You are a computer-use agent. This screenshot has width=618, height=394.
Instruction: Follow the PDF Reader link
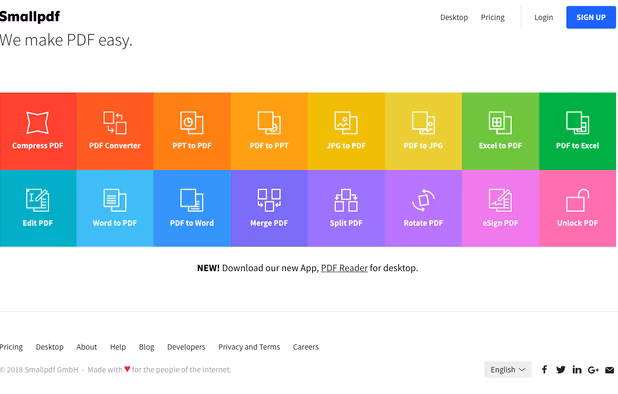(x=344, y=268)
